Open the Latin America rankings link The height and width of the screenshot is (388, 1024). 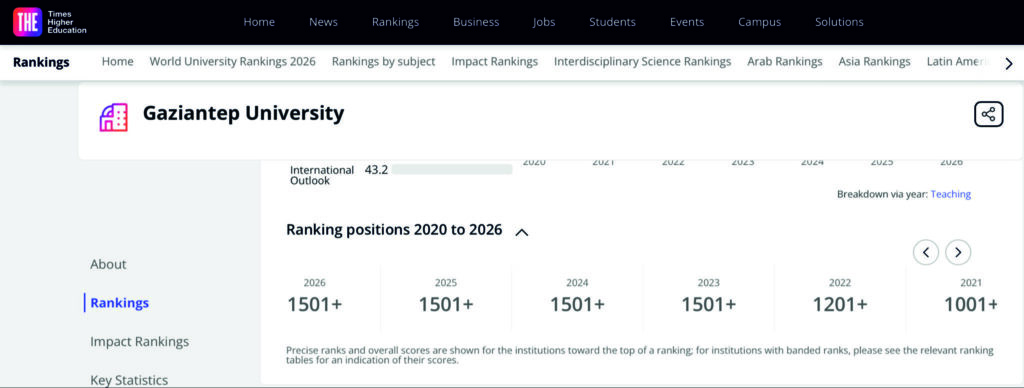(959, 61)
